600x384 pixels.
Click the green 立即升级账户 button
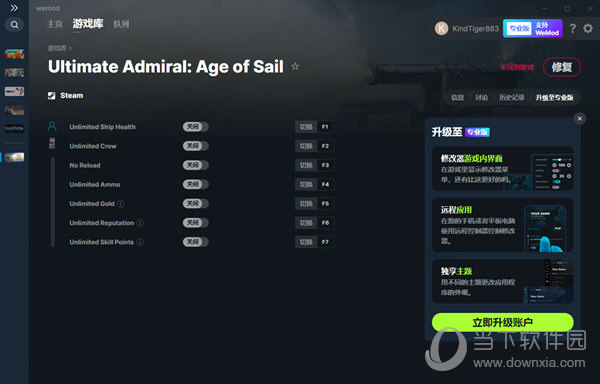pyautogui.click(x=502, y=322)
